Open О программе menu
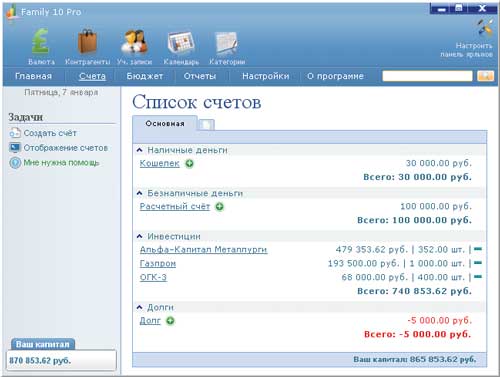The width and height of the screenshot is (500, 377). (335, 76)
